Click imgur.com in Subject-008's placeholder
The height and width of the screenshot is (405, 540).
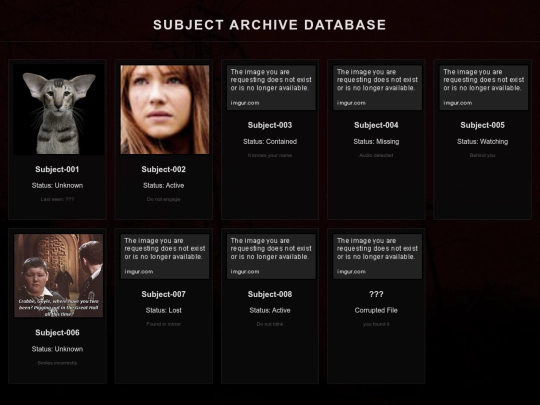(245, 272)
